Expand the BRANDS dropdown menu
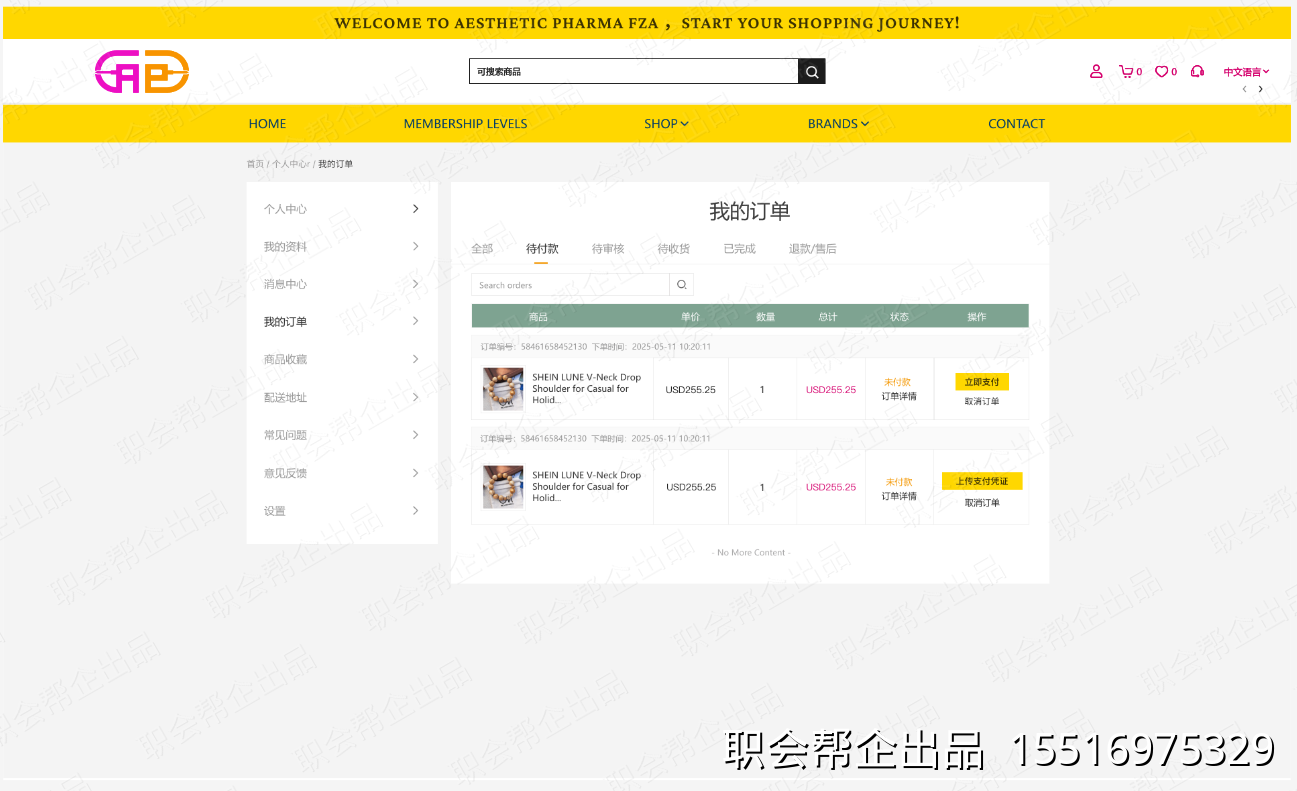The image size is (1297, 791). tap(838, 124)
